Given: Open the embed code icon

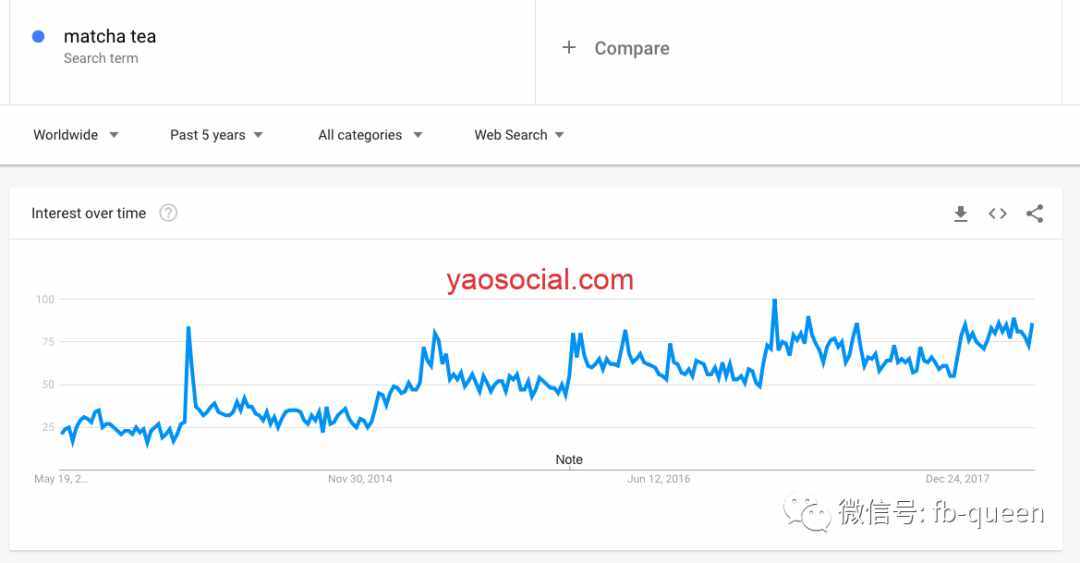Looking at the screenshot, I should [997, 214].
